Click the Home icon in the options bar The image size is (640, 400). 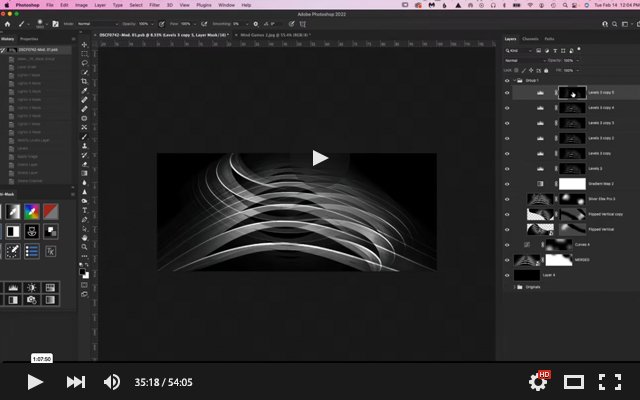coord(7,24)
